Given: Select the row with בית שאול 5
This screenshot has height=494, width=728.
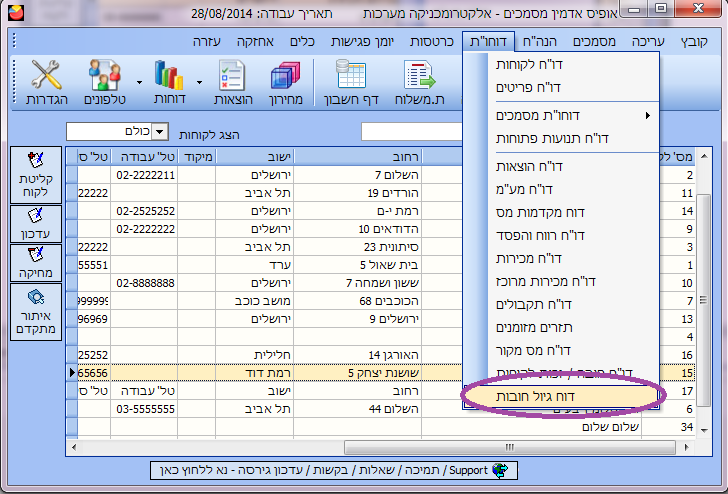Looking at the screenshot, I should tap(381, 265).
